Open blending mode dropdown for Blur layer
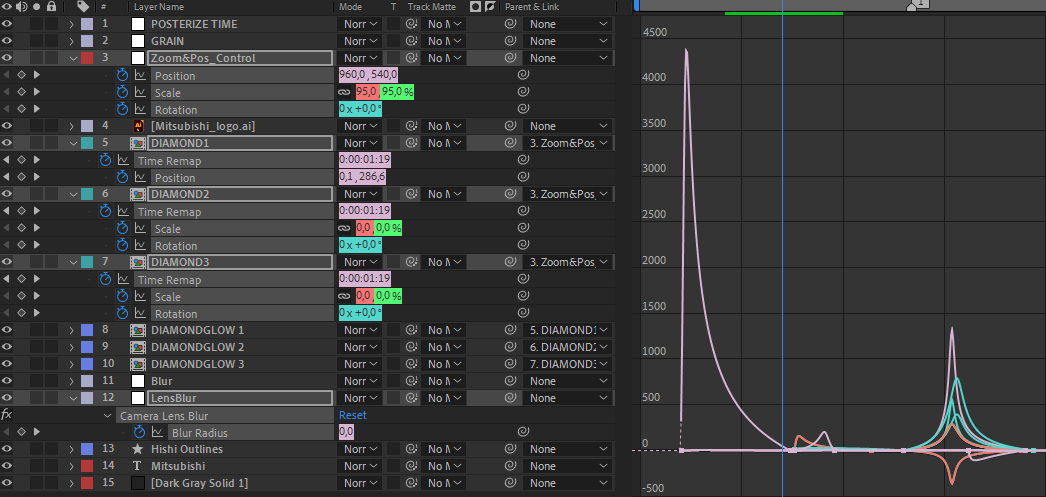 [x=360, y=381]
